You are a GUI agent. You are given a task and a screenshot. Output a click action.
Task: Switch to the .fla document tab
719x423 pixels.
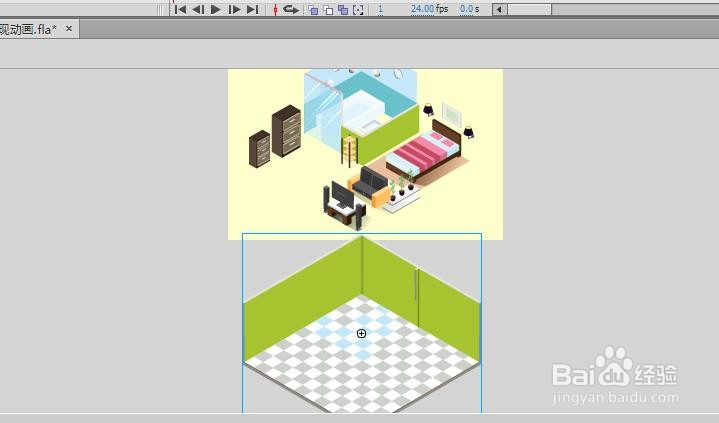coord(28,29)
